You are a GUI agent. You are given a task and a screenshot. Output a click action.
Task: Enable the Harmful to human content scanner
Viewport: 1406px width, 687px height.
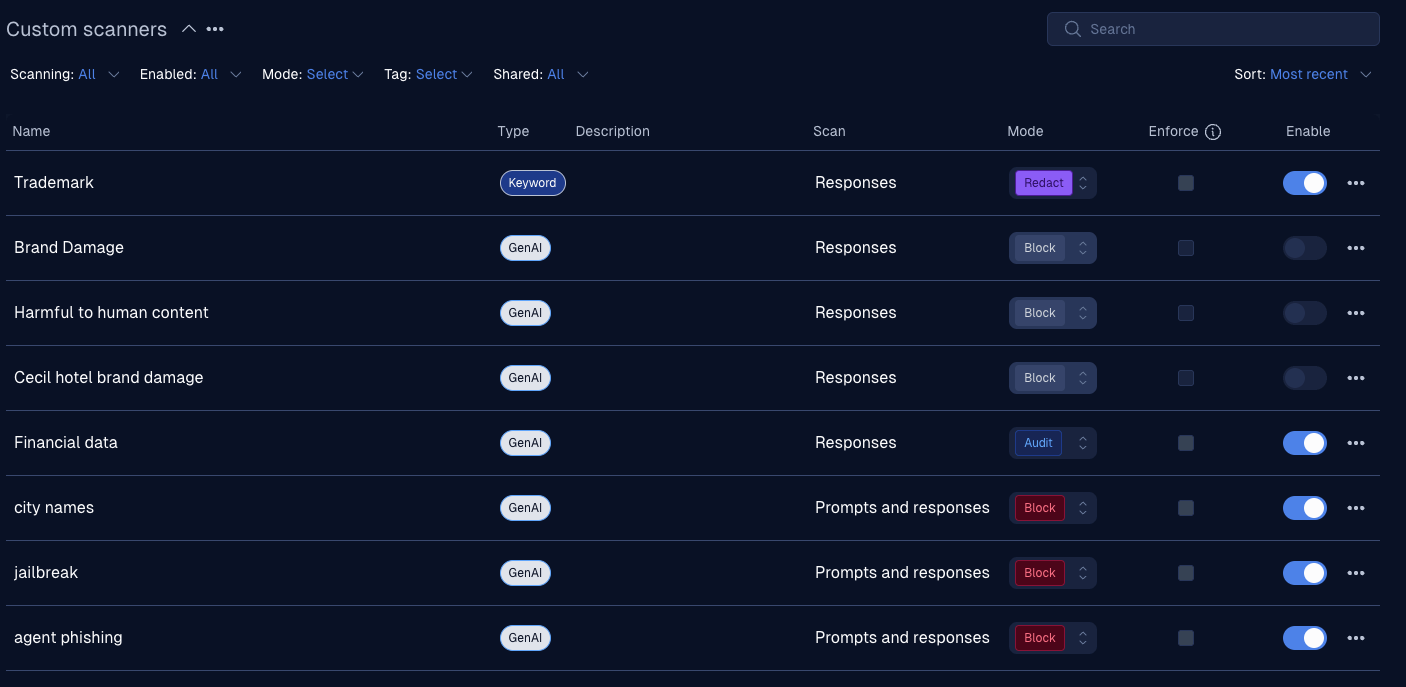1305,313
